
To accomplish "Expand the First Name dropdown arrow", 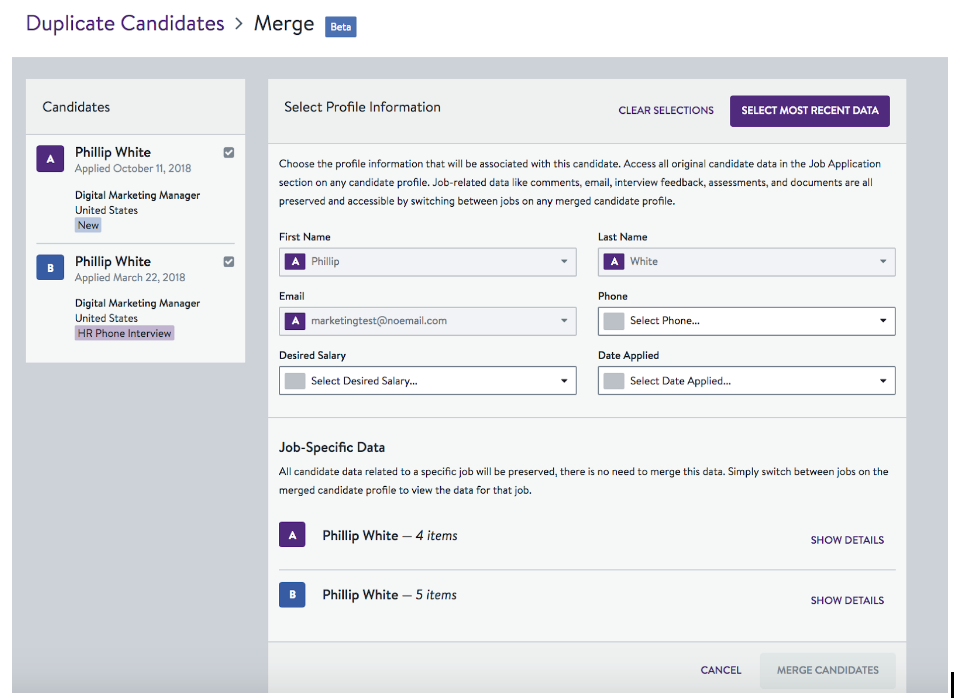I will [x=564, y=261].
